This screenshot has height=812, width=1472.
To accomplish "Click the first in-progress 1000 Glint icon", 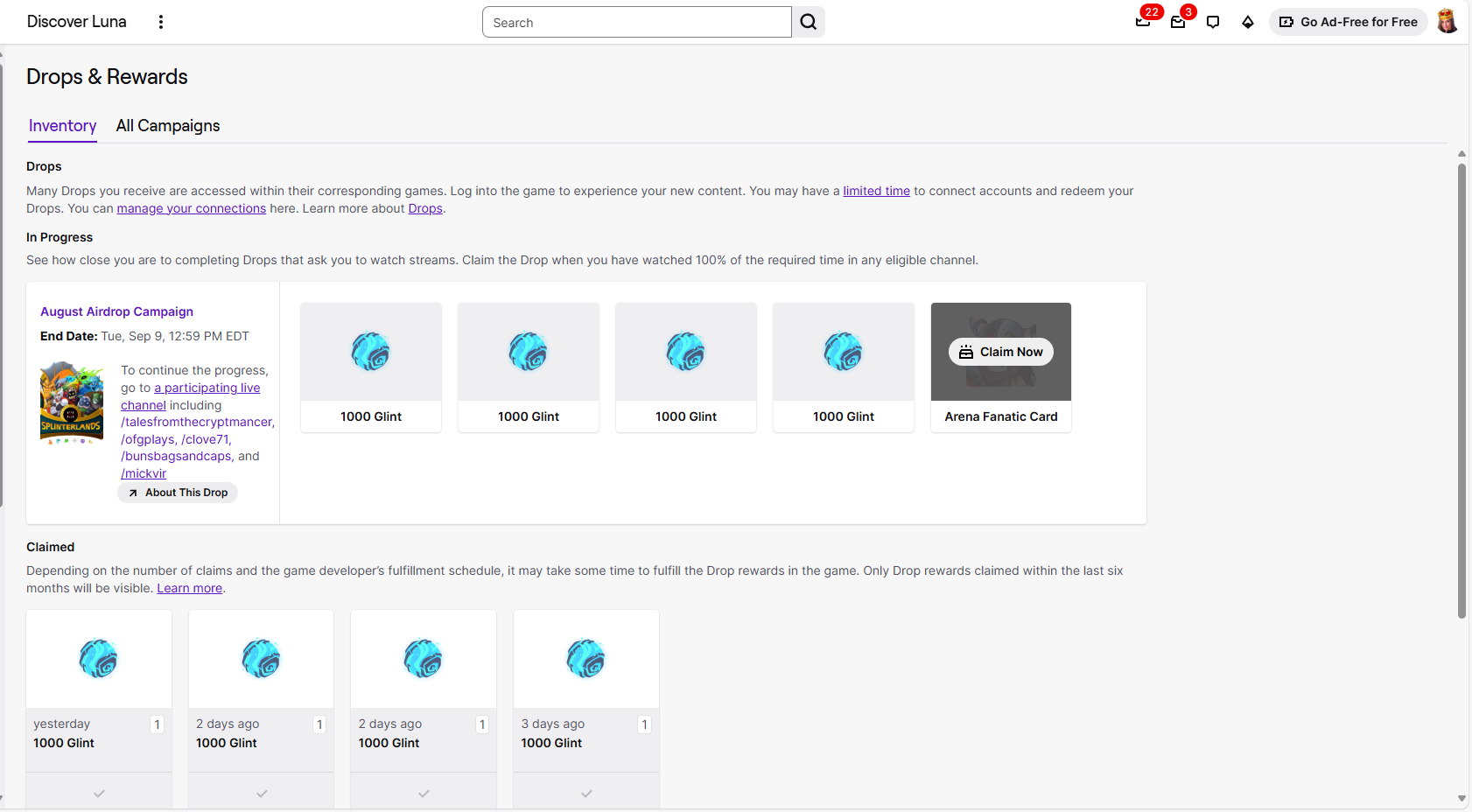I will 371,352.
